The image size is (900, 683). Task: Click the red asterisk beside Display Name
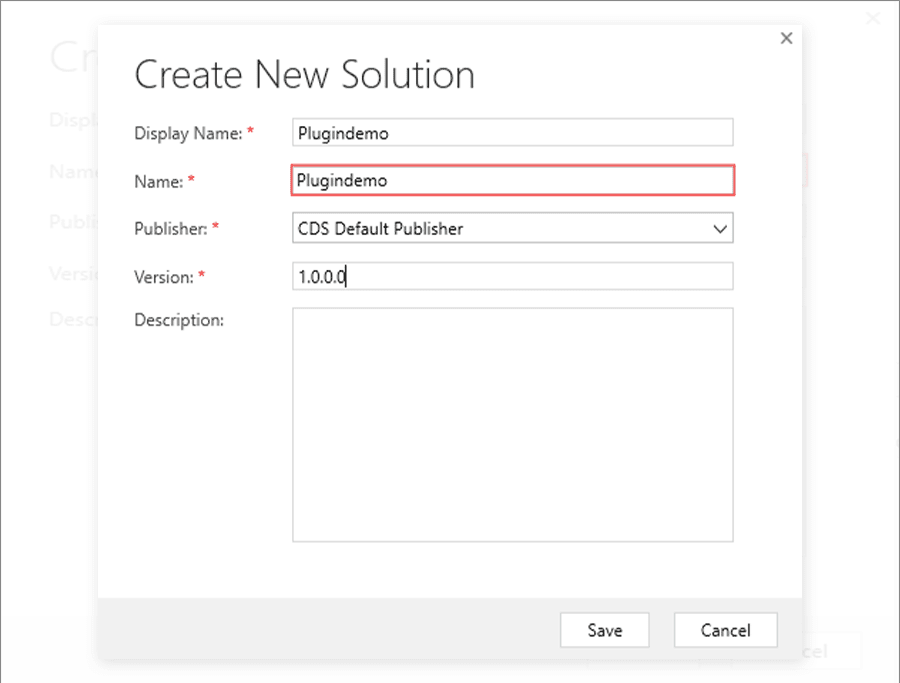point(250,132)
